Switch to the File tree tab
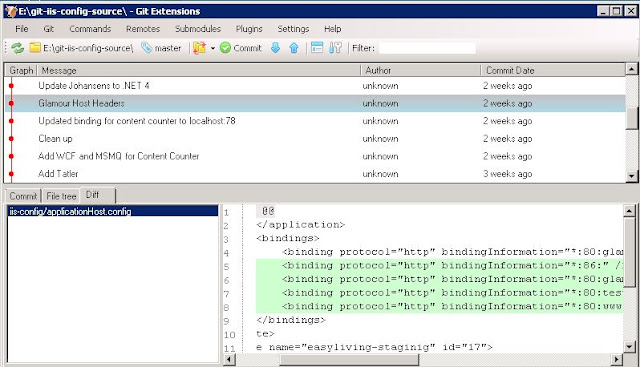 point(61,196)
